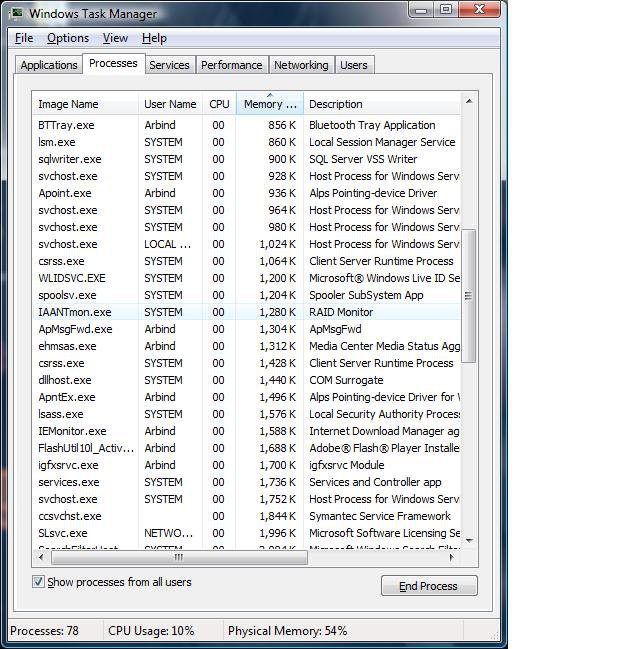
Task: Select the ApntEx.exe process
Action: pyautogui.click(x=246, y=397)
